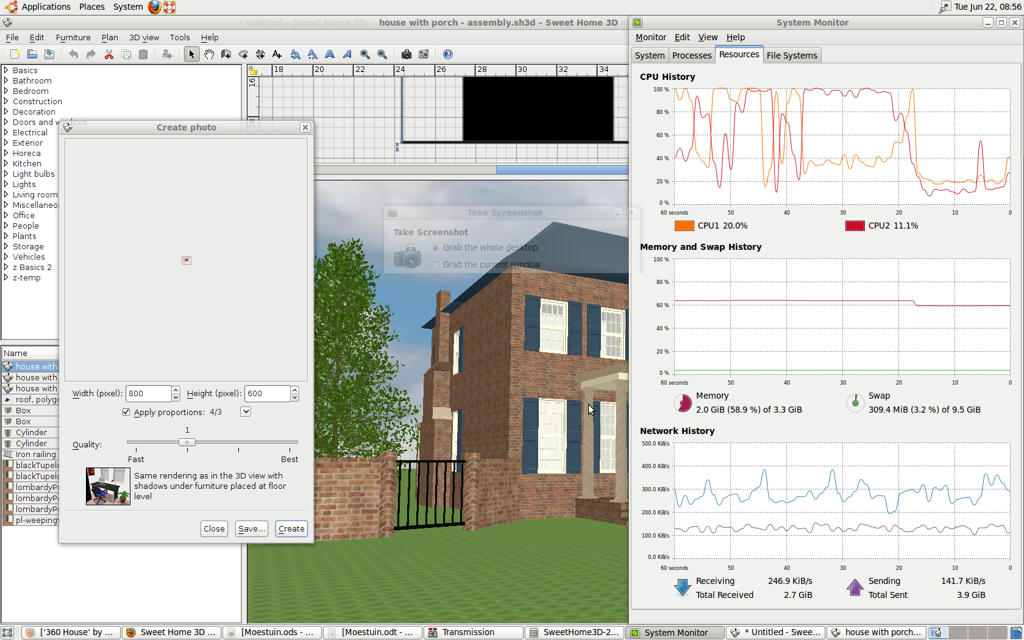Select the Grab the current window option
Viewport: 1024px width, 640px height.
[436, 265]
